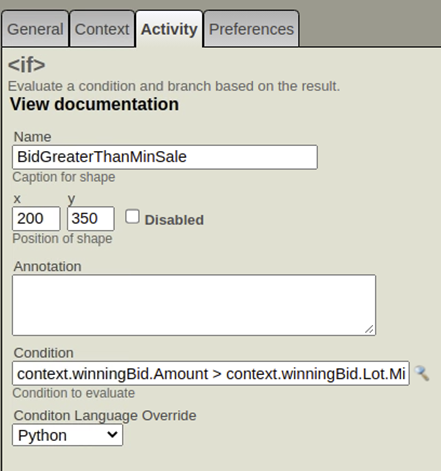Click the Name label above the caption field

[32, 137]
